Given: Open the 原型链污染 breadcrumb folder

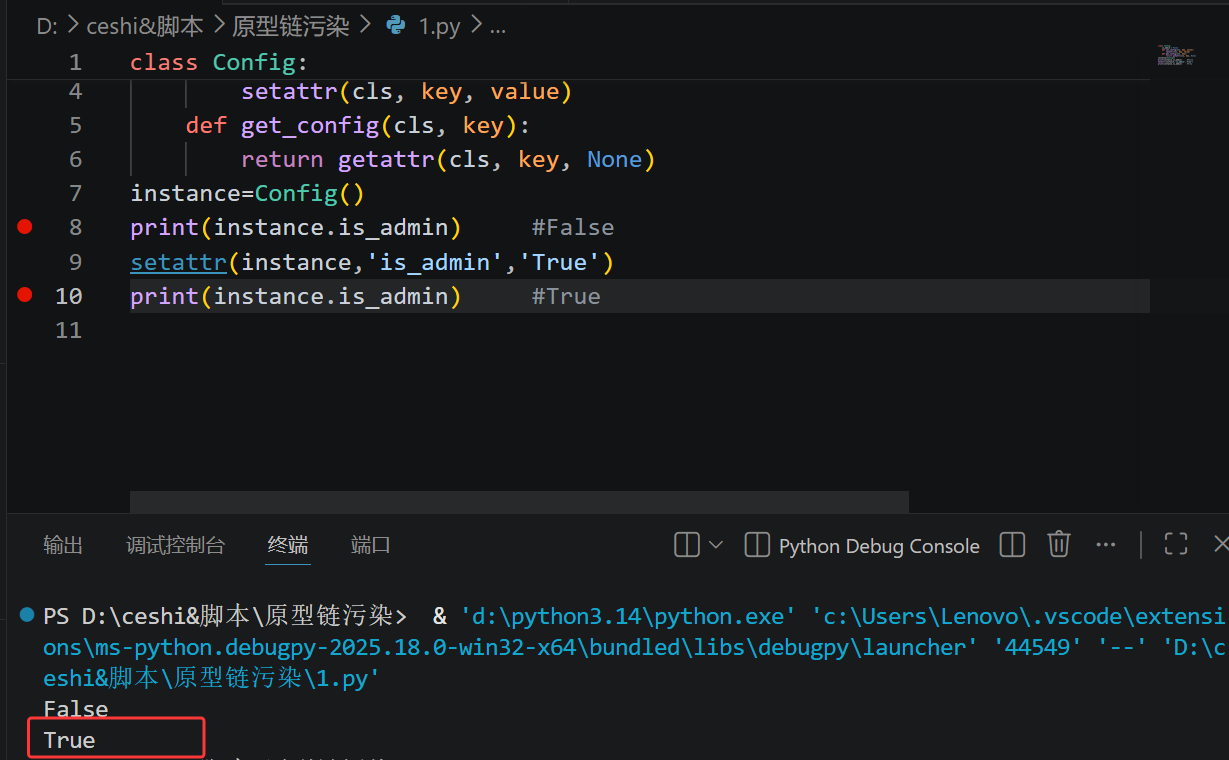Looking at the screenshot, I should (291, 27).
